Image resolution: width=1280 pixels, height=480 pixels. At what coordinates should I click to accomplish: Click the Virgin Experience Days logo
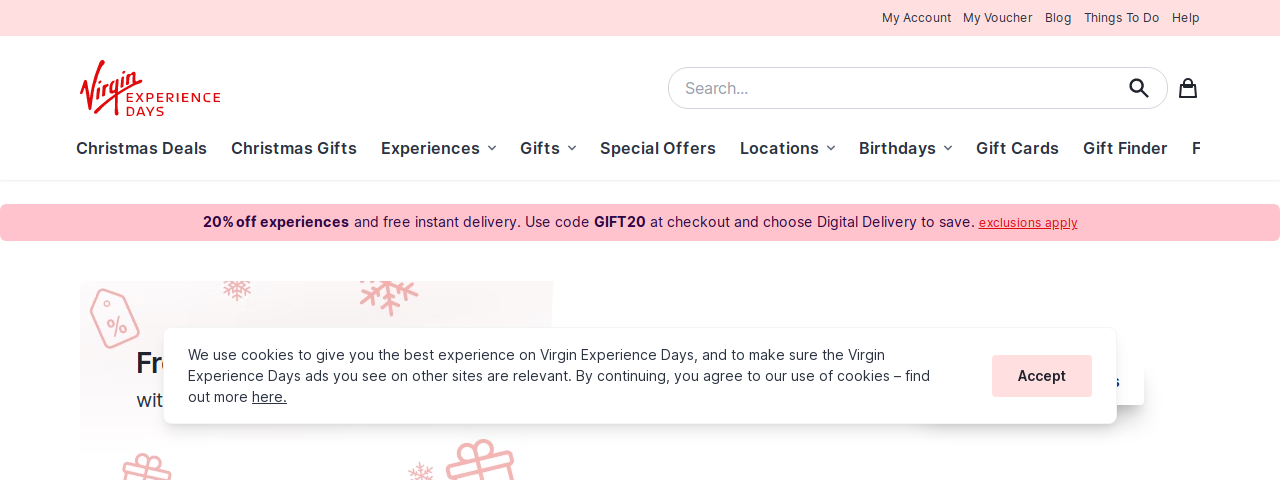click(x=150, y=88)
